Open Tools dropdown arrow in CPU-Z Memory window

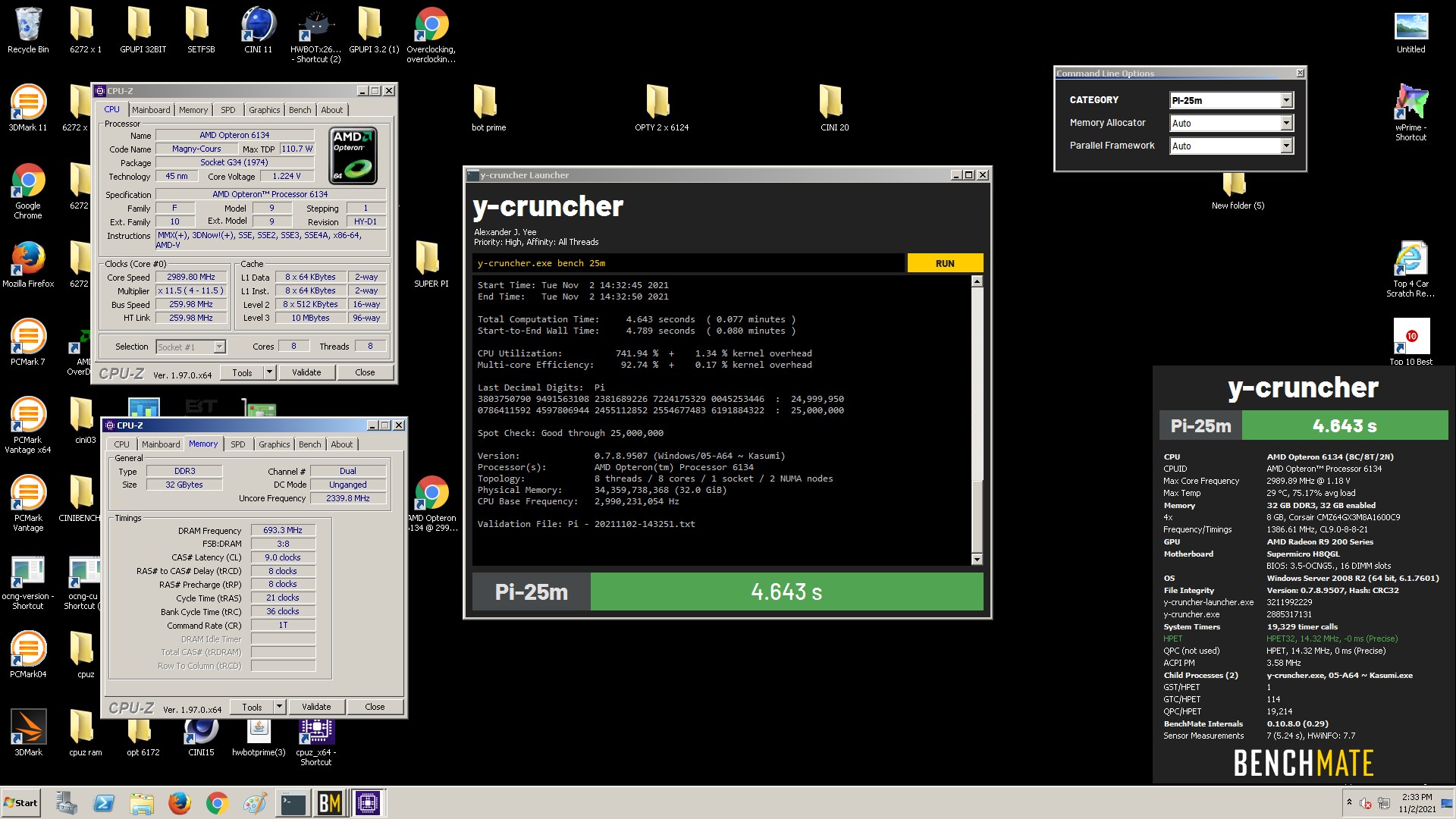[279, 707]
